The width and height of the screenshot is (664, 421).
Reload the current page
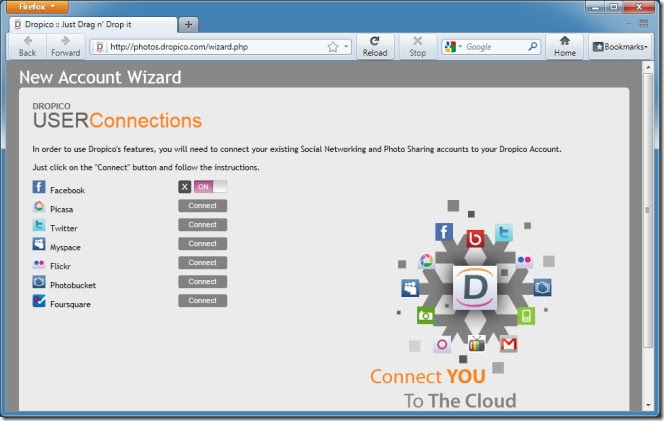click(x=375, y=47)
